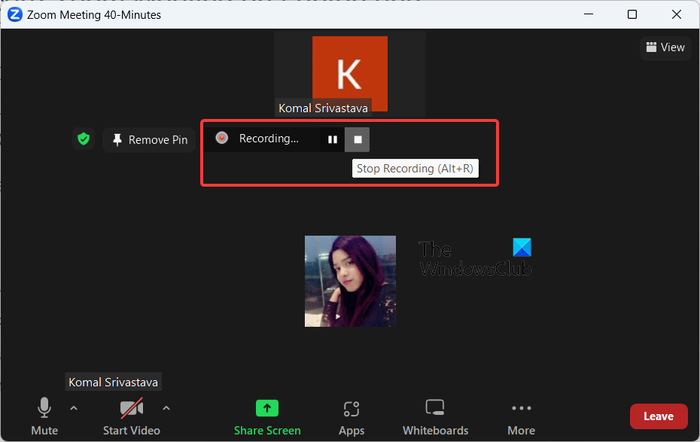The width and height of the screenshot is (700, 442).
Task: Click the Zoom logo in title bar
Action: coord(15,14)
